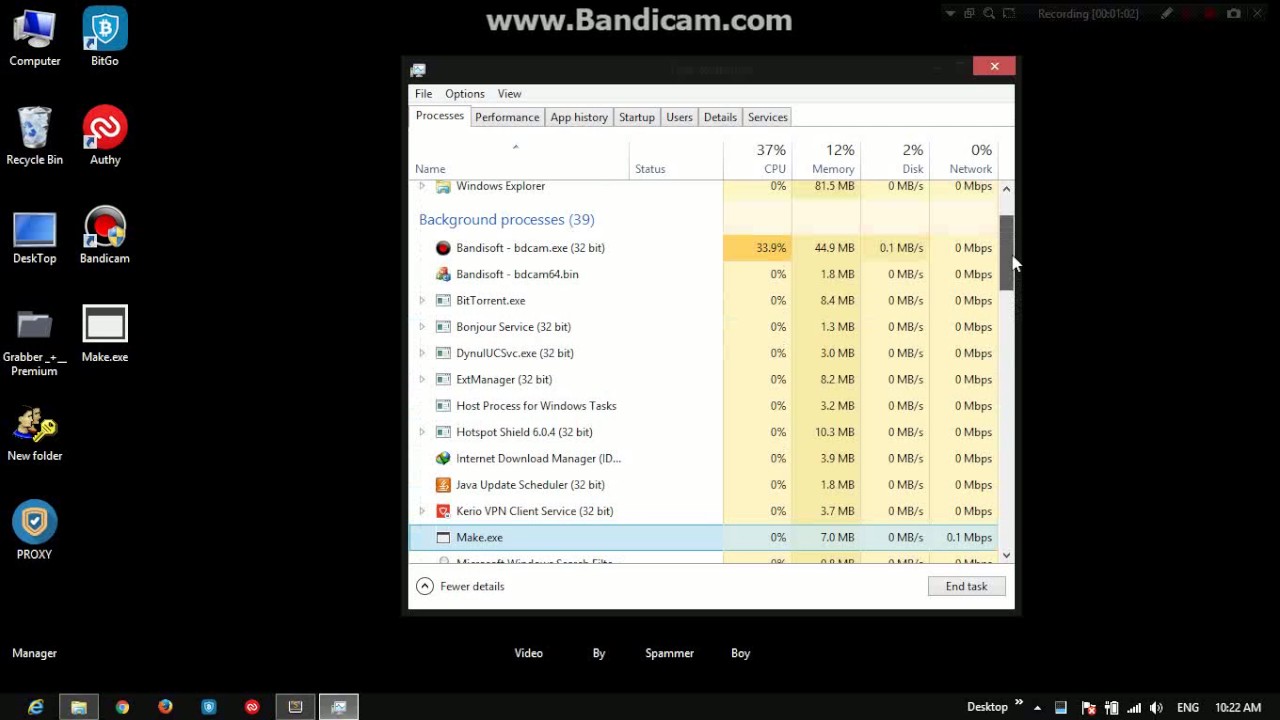This screenshot has width=1280, height=720.
Task: Open File Explorer from the taskbar
Action: click(x=79, y=707)
